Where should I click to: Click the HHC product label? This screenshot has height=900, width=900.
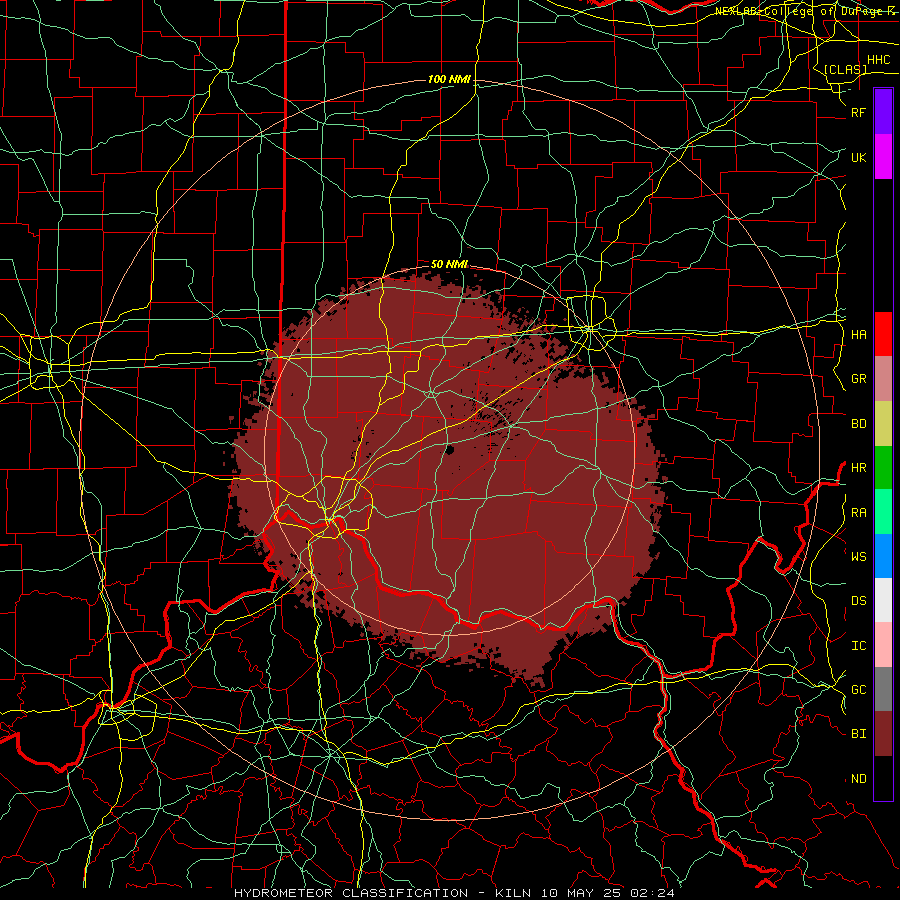pyautogui.click(x=878, y=60)
